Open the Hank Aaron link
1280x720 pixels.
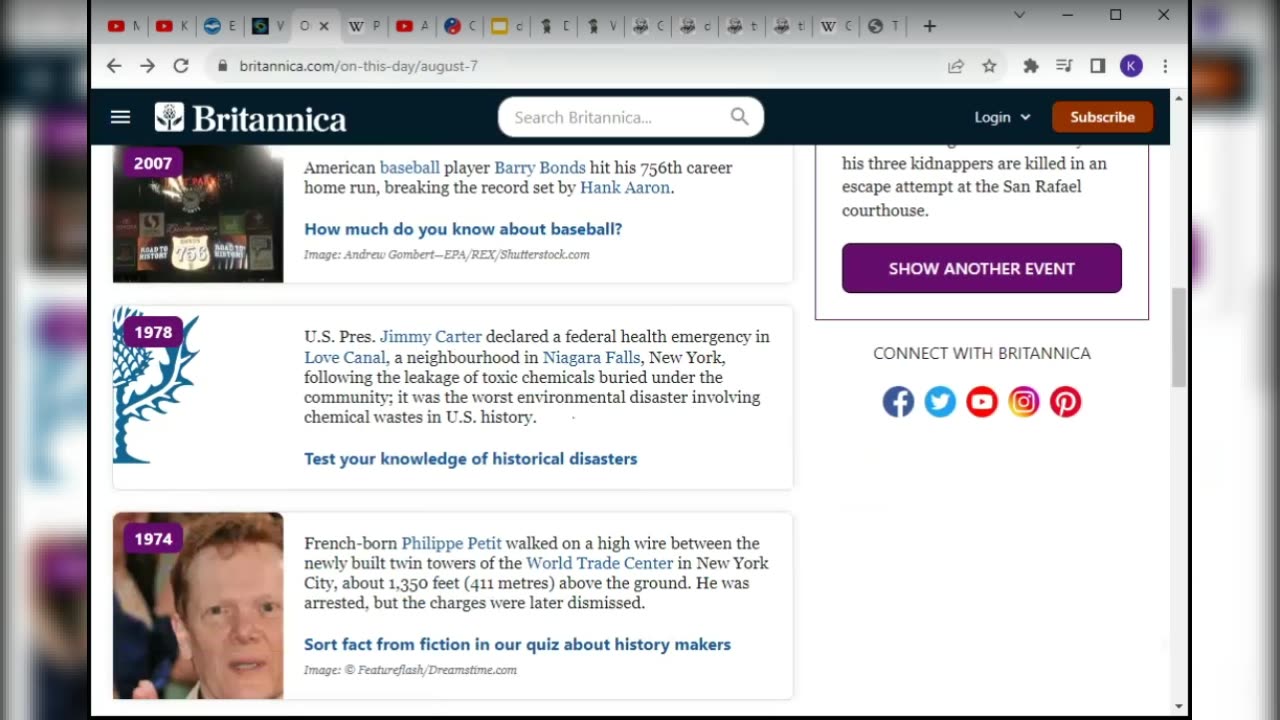point(625,188)
